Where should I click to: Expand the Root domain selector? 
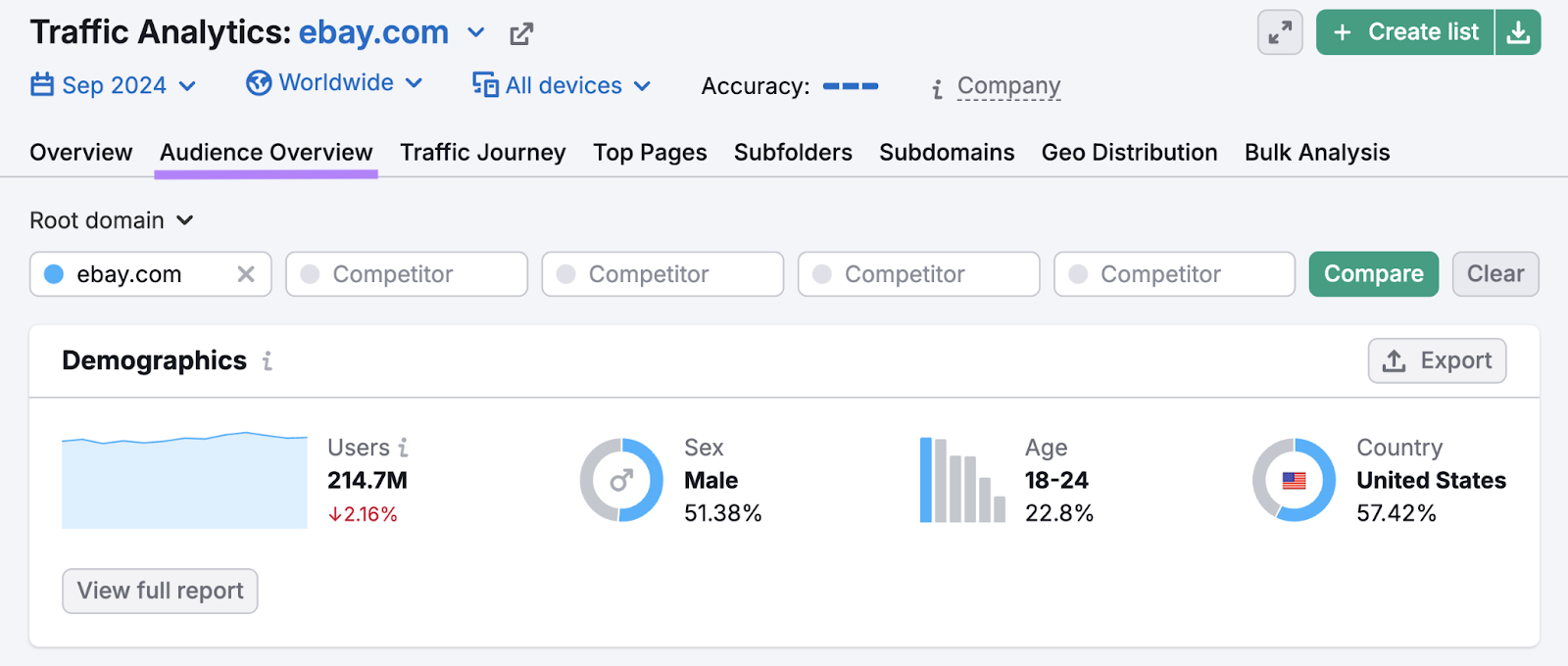[x=112, y=220]
